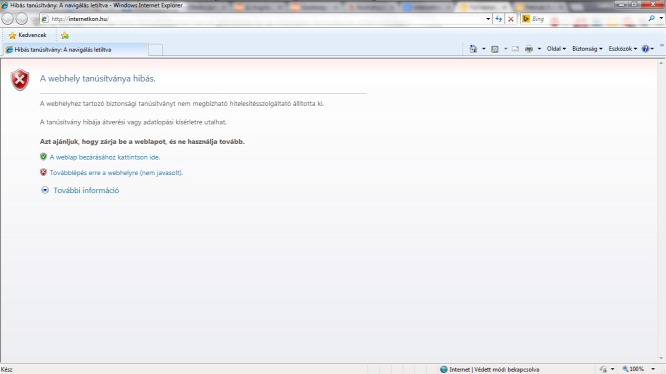
Task: Click the Refresh page icon
Action: coord(499,19)
